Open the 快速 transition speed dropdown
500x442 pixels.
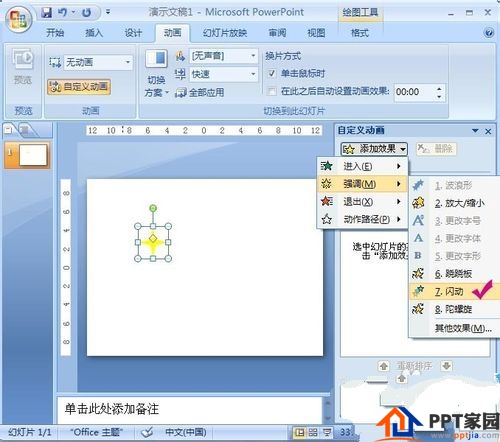[253, 74]
